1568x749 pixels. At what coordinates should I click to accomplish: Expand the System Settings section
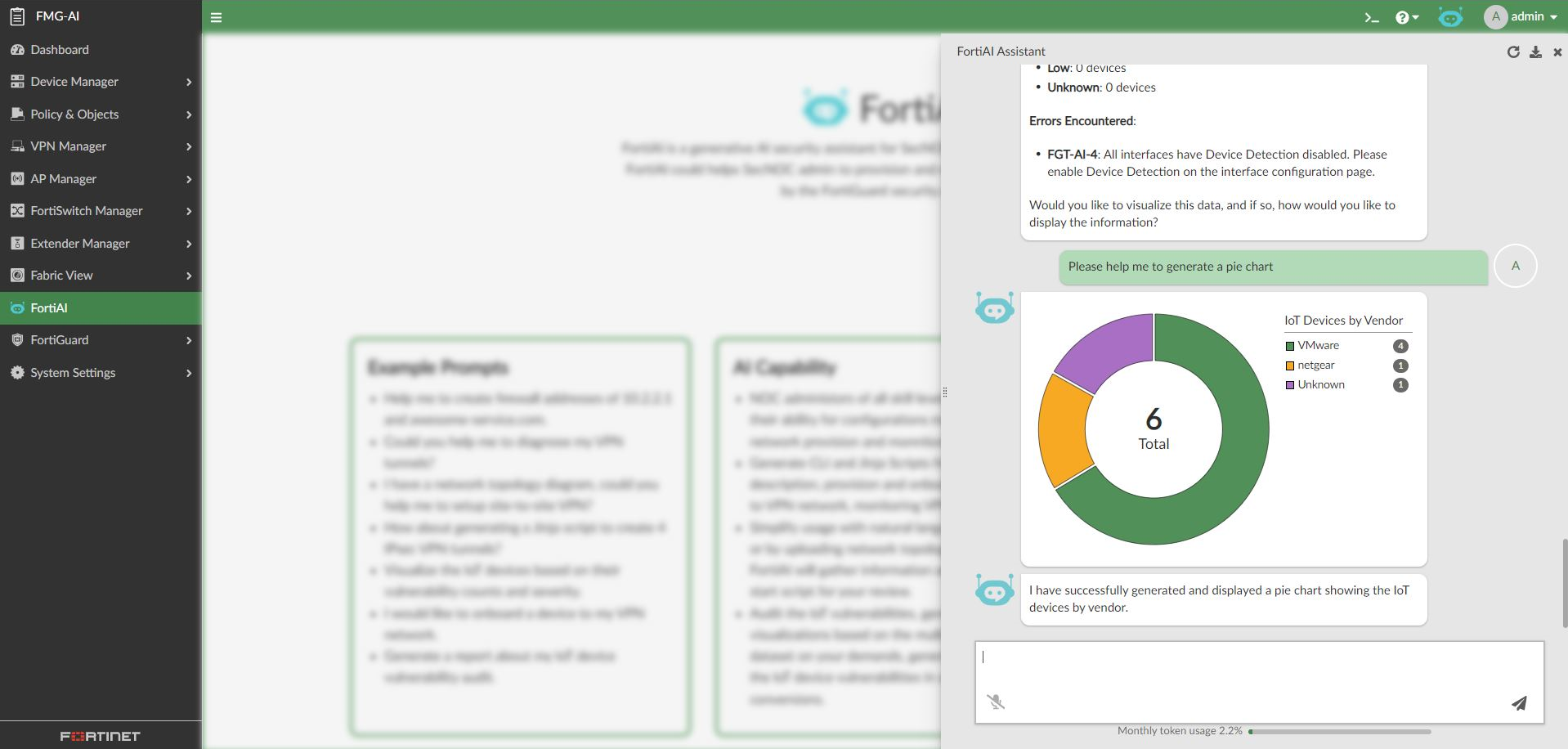click(x=73, y=373)
